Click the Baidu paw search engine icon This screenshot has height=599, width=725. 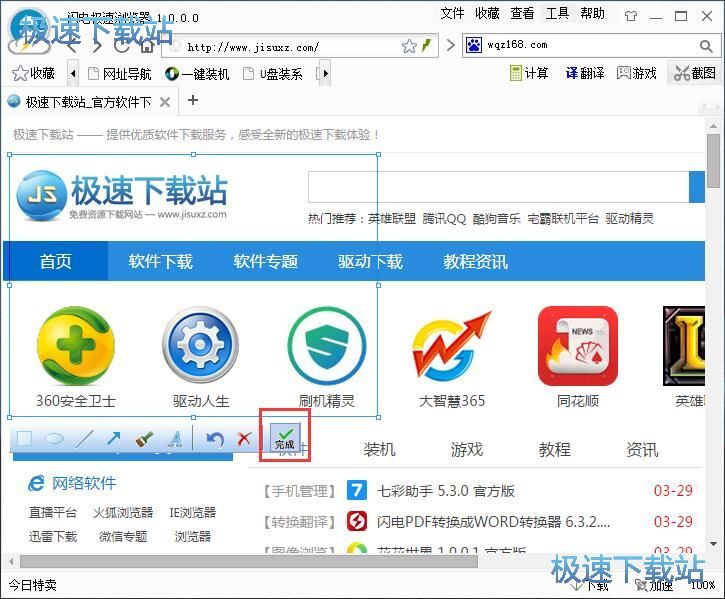click(x=473, y=45)
